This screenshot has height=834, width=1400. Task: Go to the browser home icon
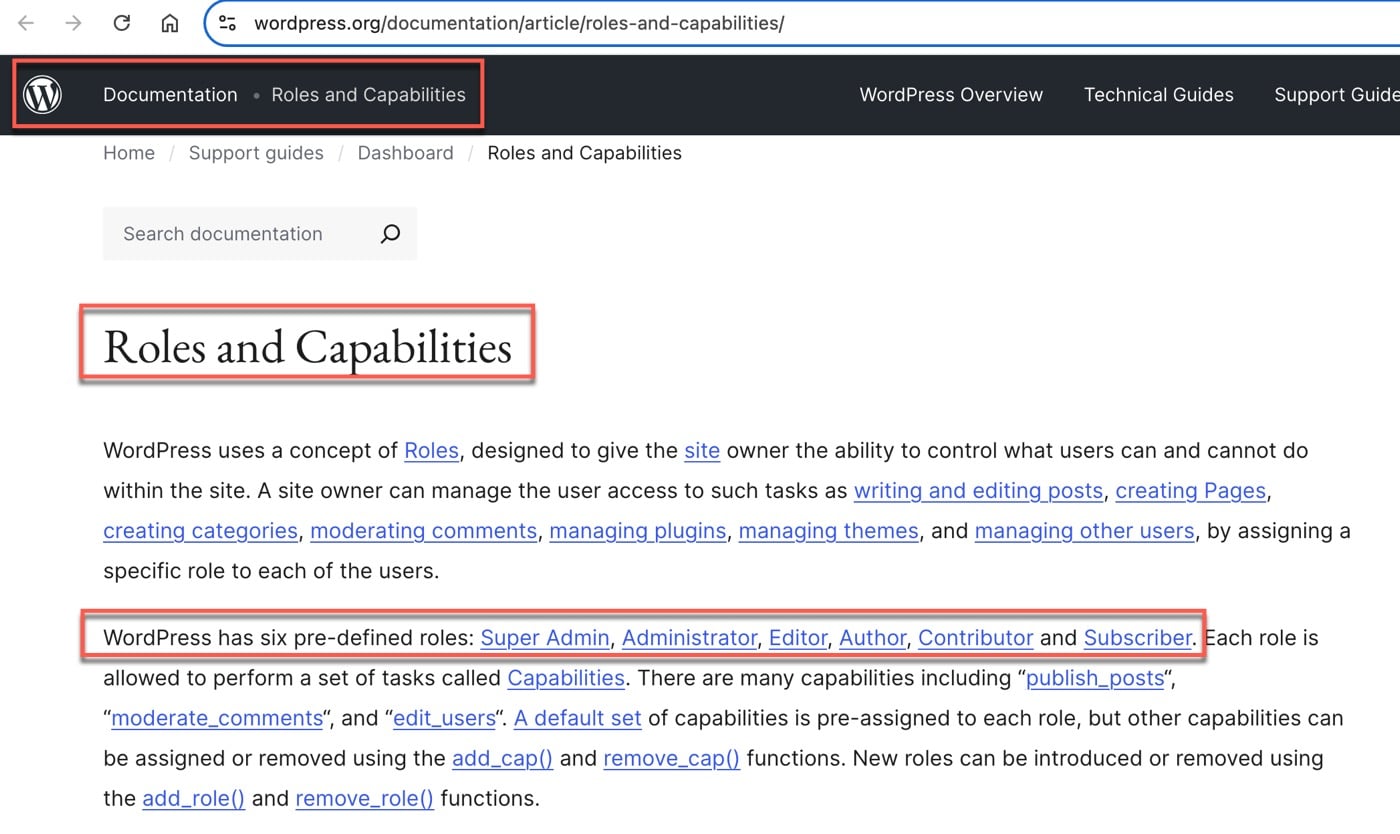[170, 23]
